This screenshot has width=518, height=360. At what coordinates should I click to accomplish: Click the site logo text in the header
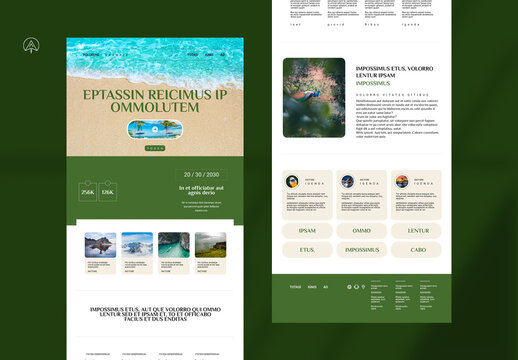(x=91, y=55)
